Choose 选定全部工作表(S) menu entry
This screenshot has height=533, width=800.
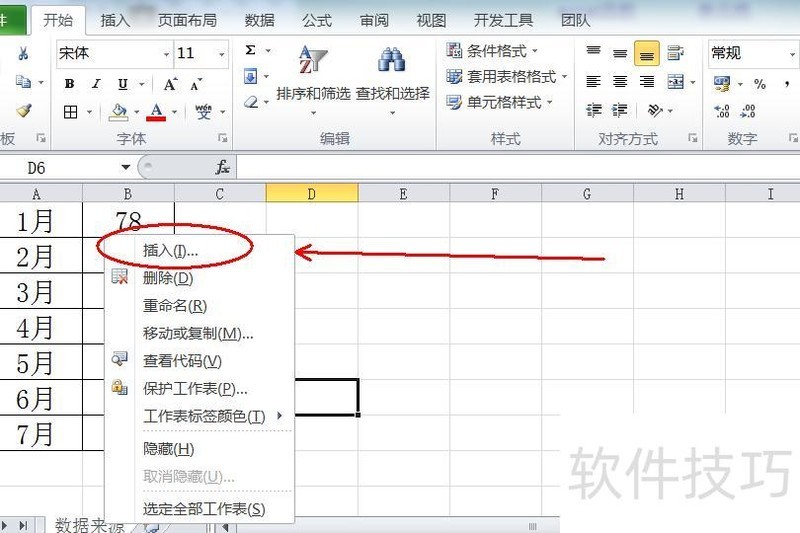pos(200,509)
